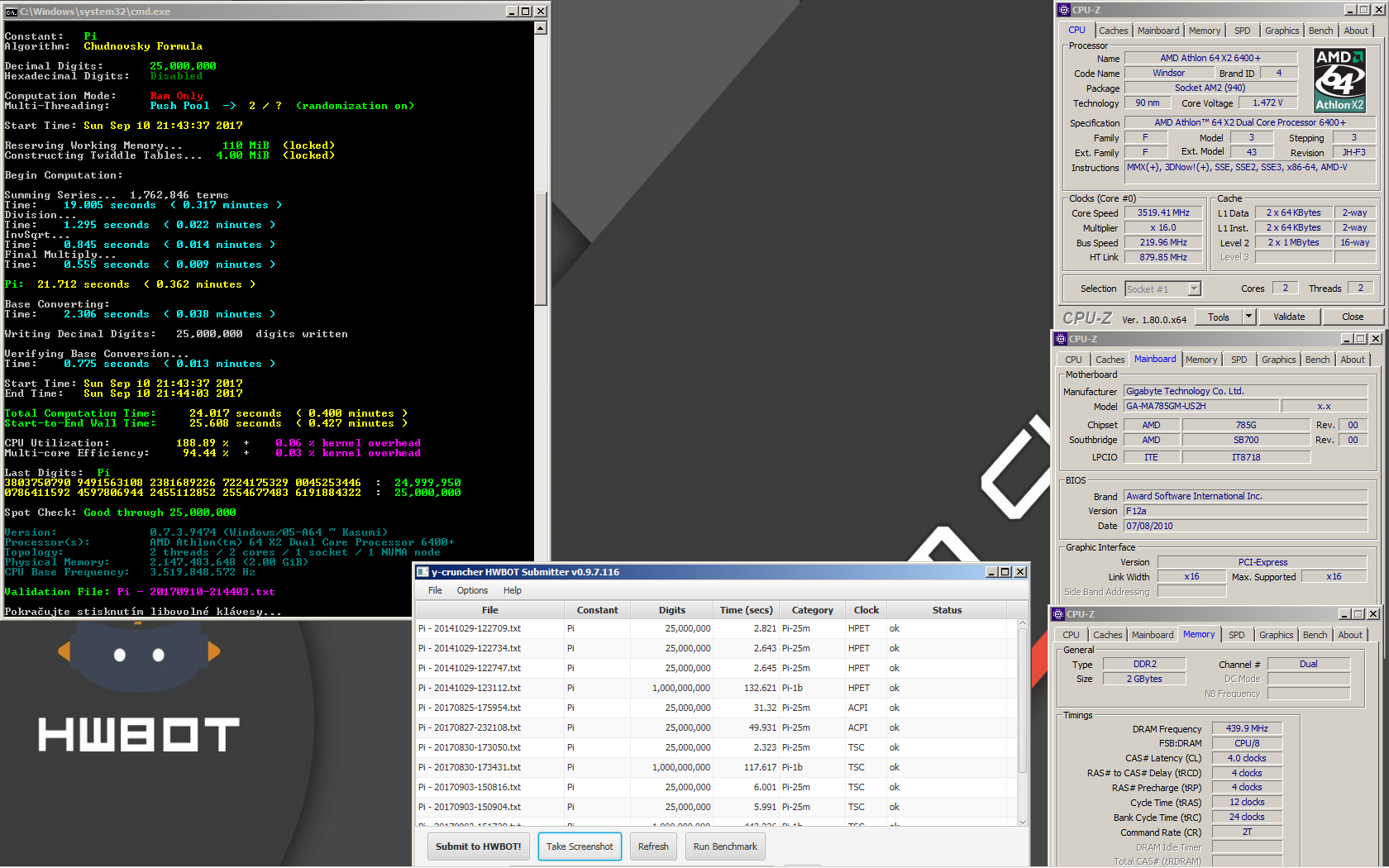Click the 219.96 MHz Bus Speed value
Image resolution: width=1389 pixels, height=868 pixels.
coord(1163,242)
